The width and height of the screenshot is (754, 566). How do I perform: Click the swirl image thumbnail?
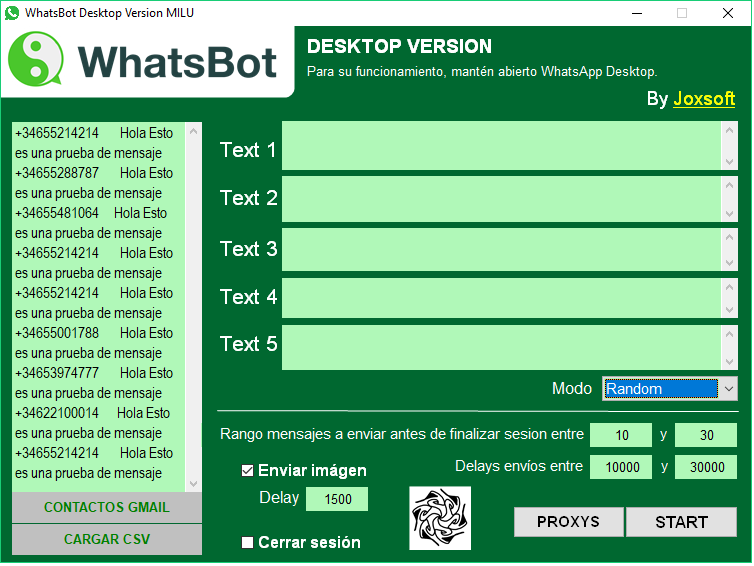pos(440,518)
